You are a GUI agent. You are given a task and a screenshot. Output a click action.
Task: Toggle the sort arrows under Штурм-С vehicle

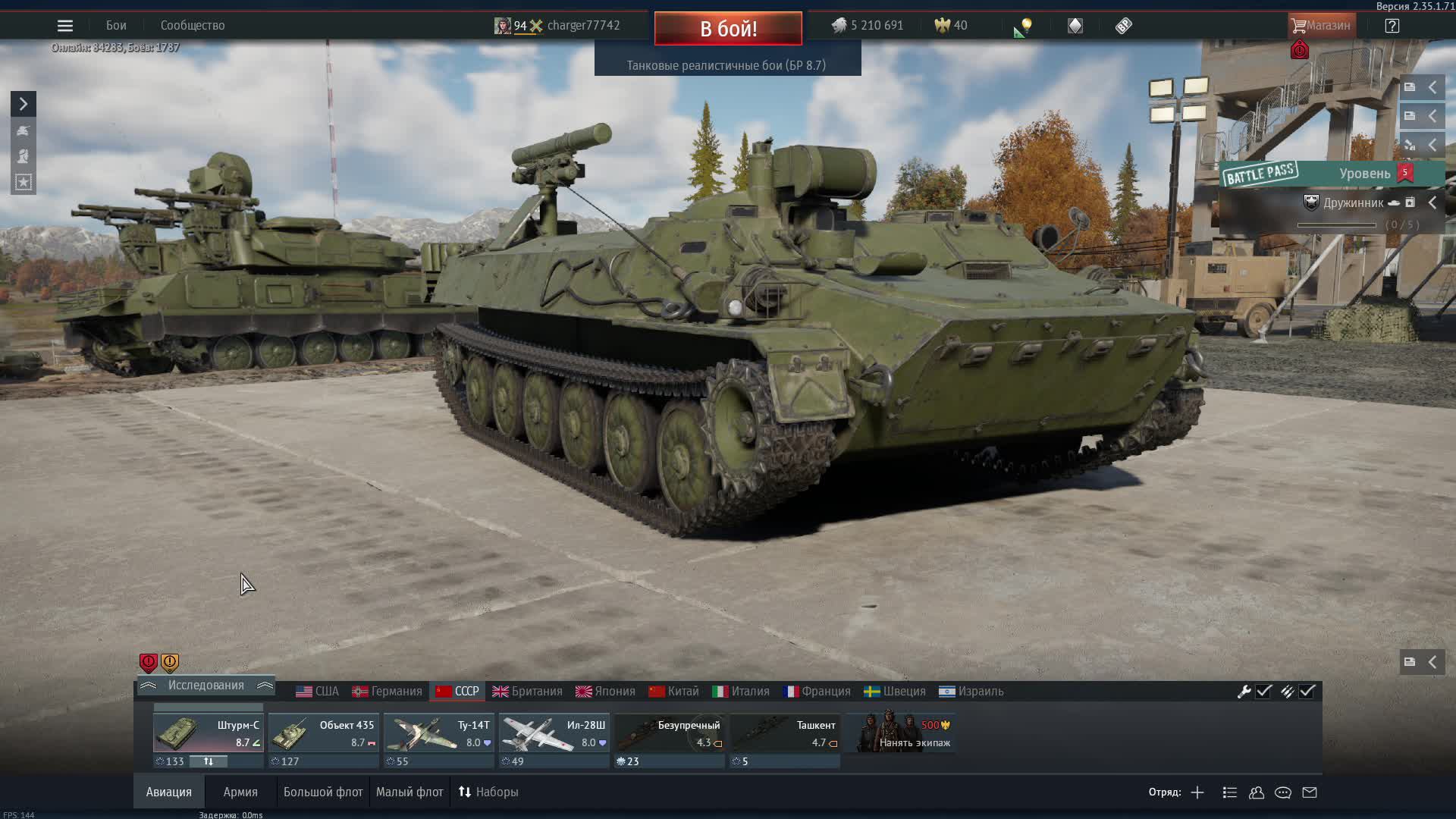click(x=209, y=761)
